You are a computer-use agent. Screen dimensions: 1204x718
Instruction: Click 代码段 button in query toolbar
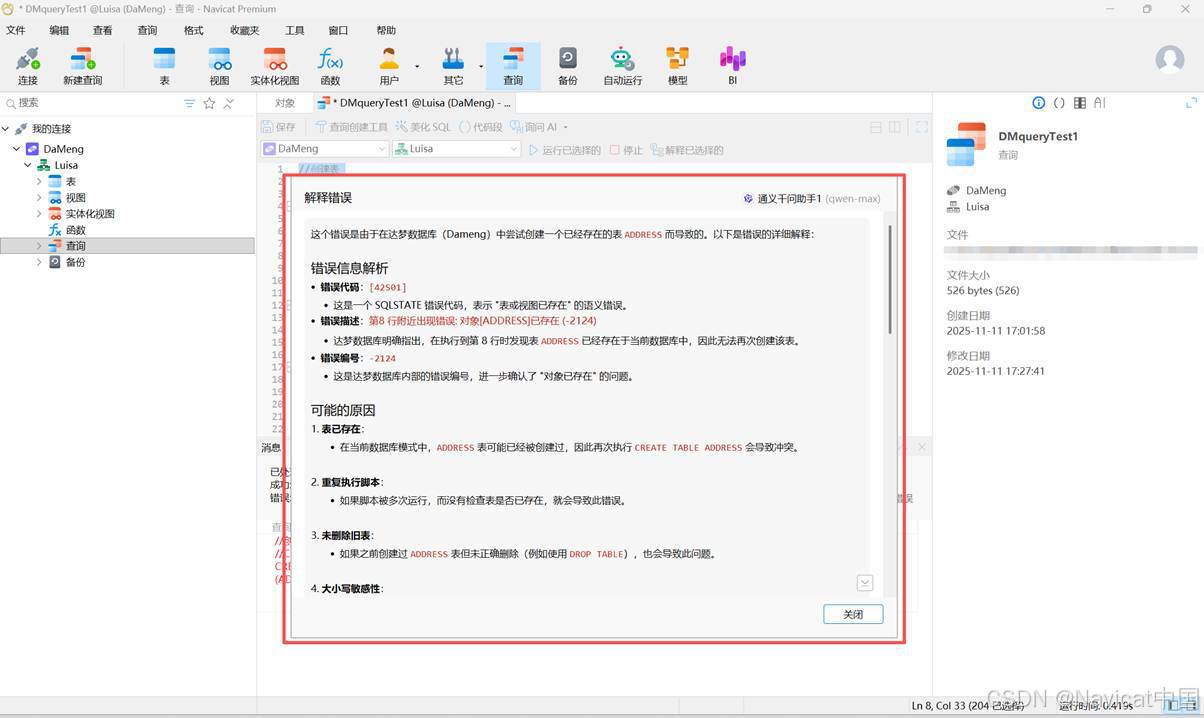[x=480, y=127]
